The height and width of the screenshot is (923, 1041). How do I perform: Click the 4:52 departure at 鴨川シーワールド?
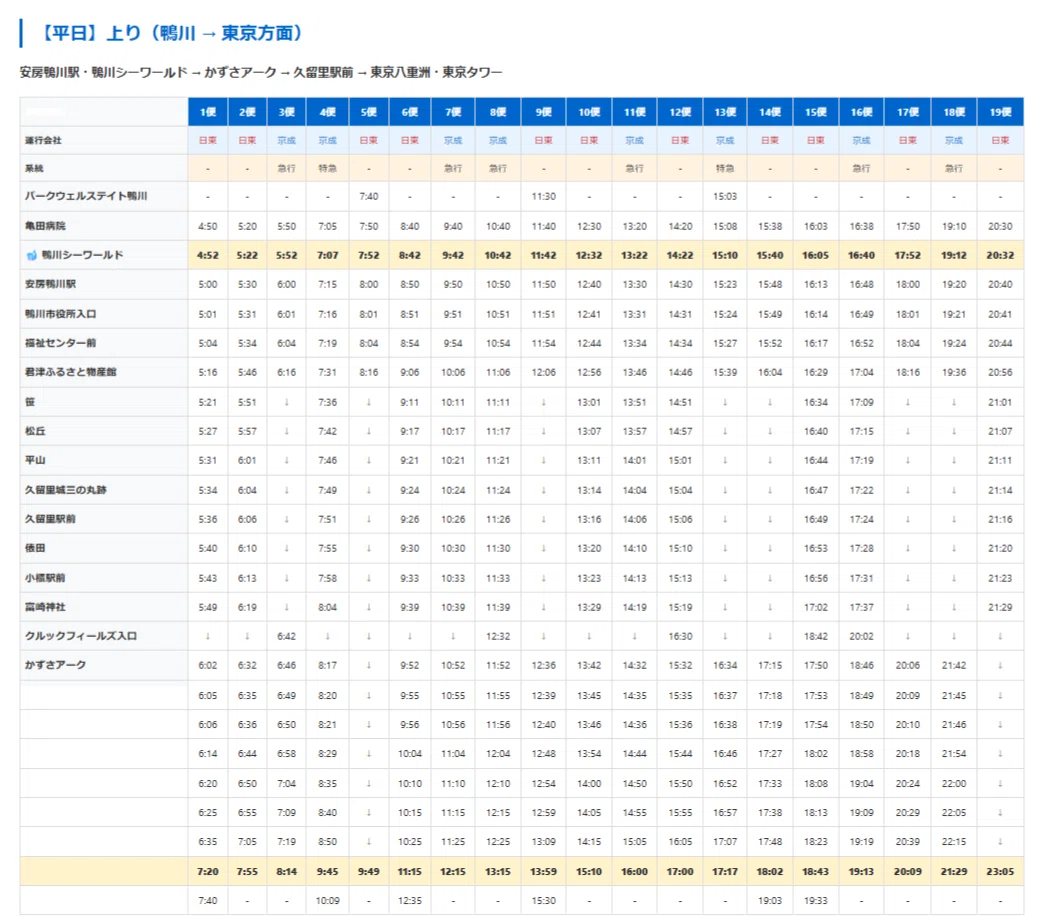(x=208, y=256)
